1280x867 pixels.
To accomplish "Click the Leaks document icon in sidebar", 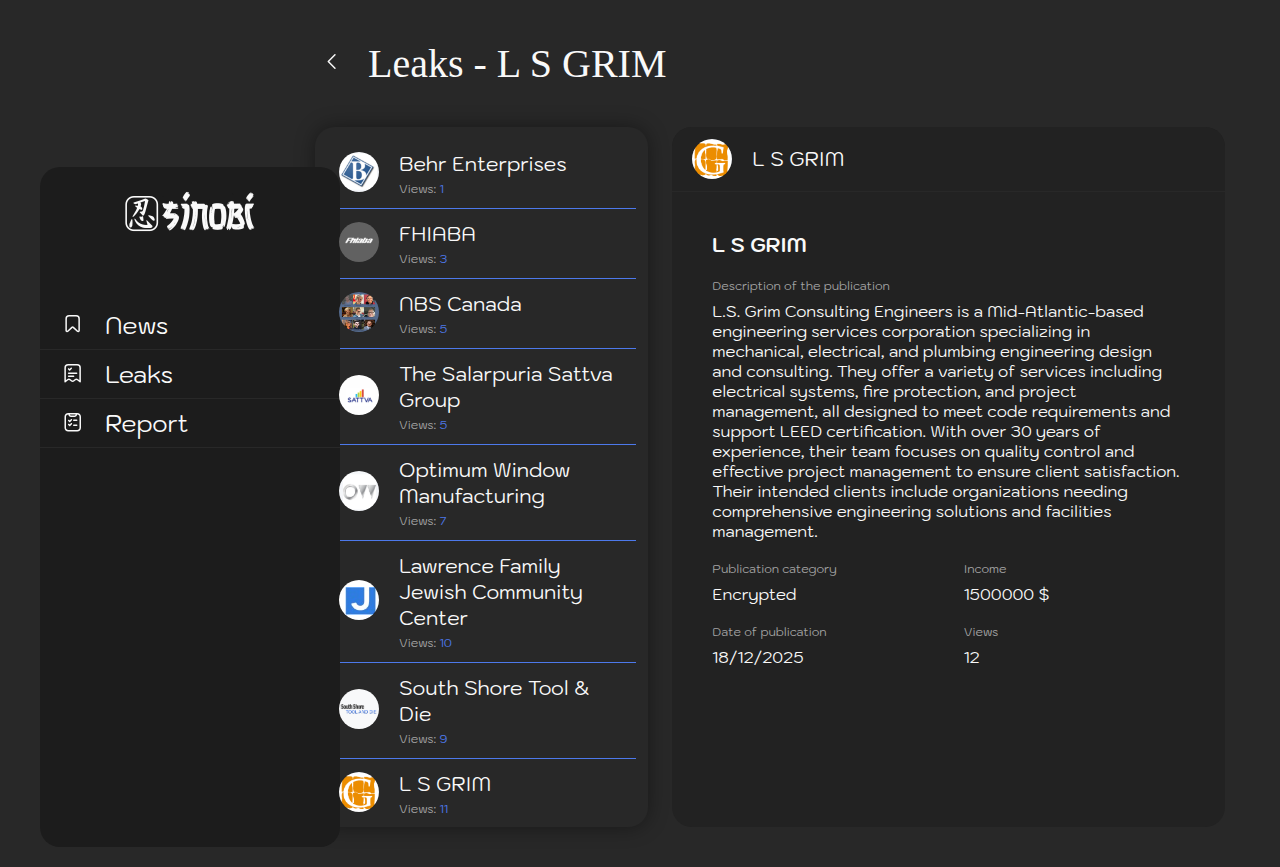I will (x=72, y=374).
